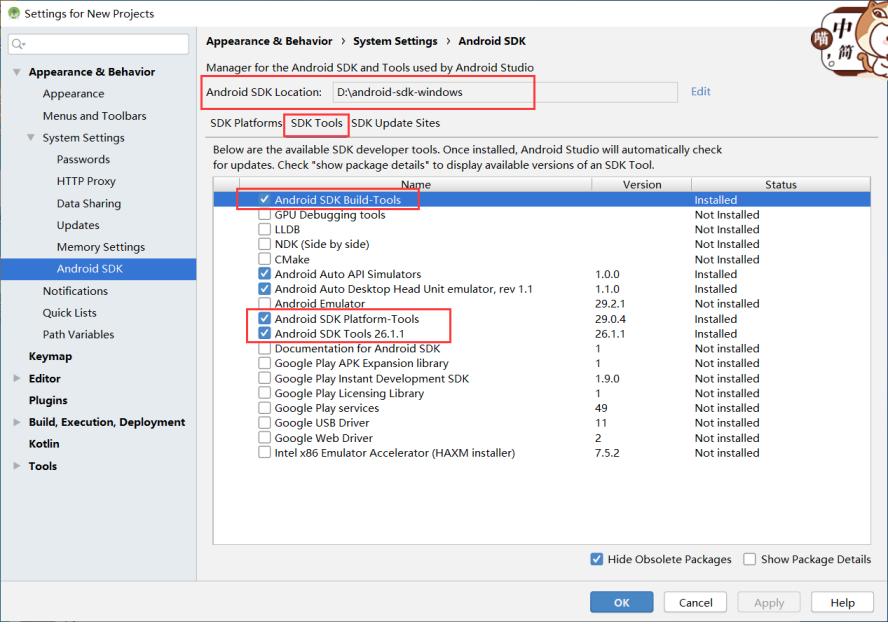
Task: Collapse the Appearance & Behavior tree node
Action: (x=17, y=72)
